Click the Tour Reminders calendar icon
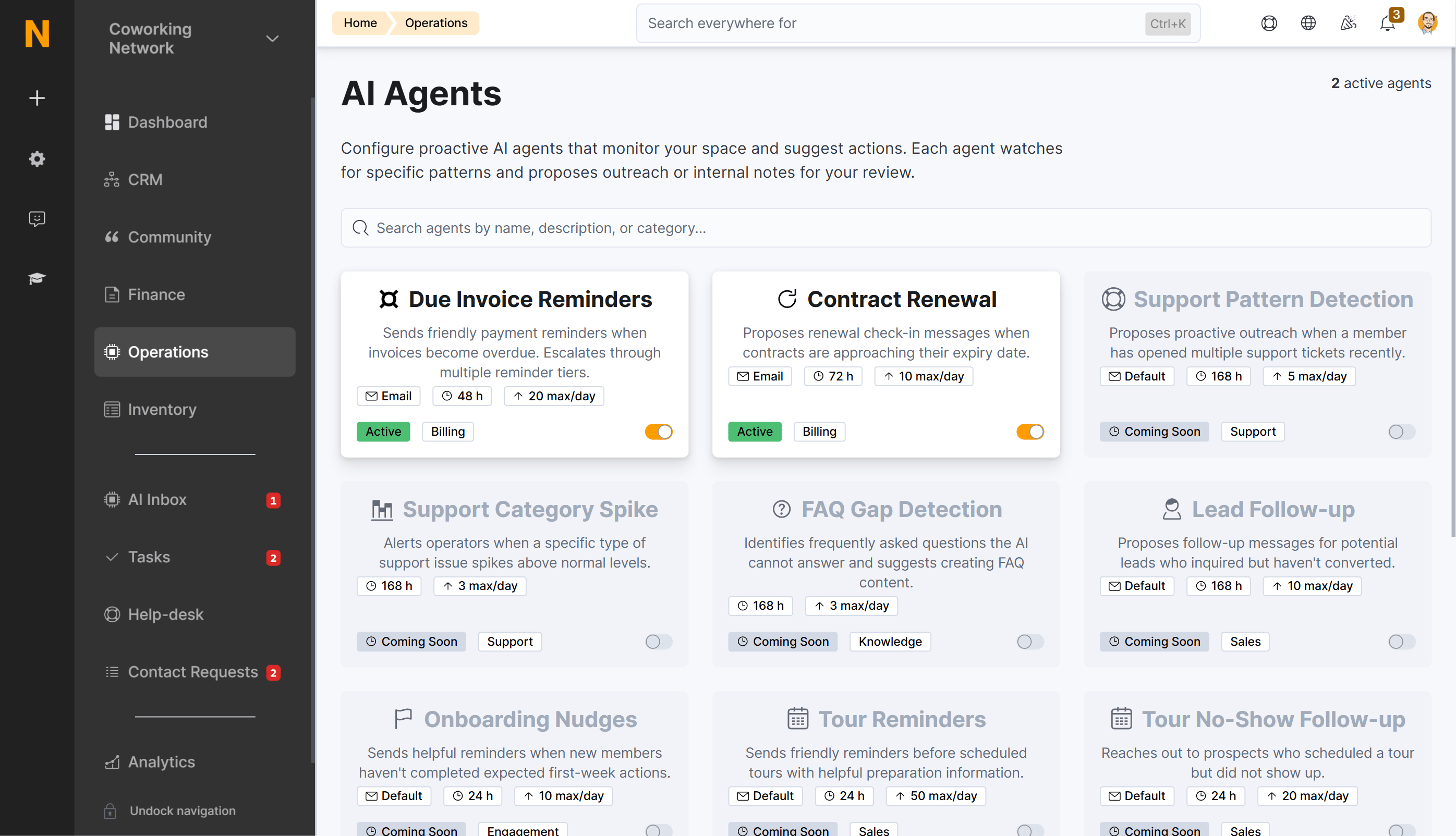 click(798, 719)
